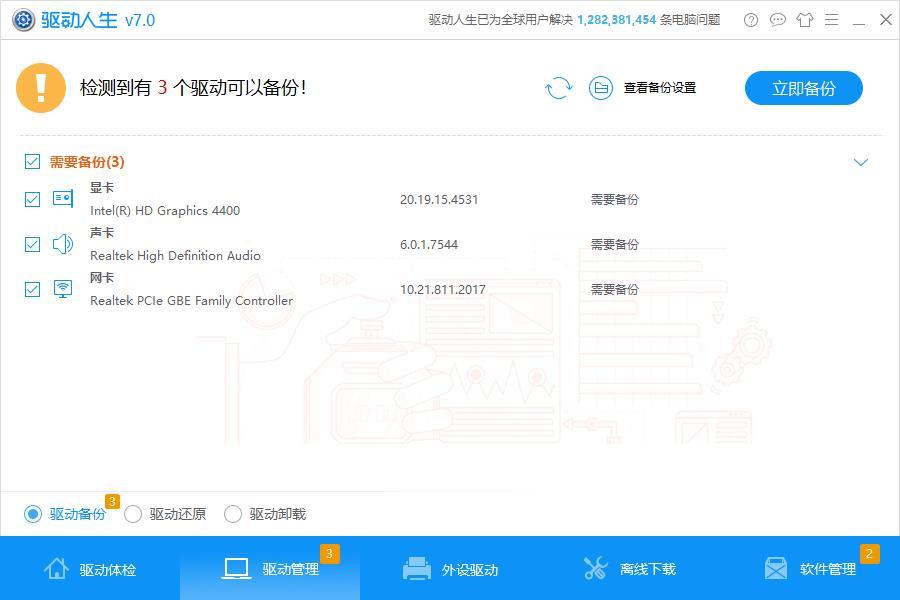900x600 pixels.
Task: Click the sound card speaker icon
Action: click(x=63, y=244)
